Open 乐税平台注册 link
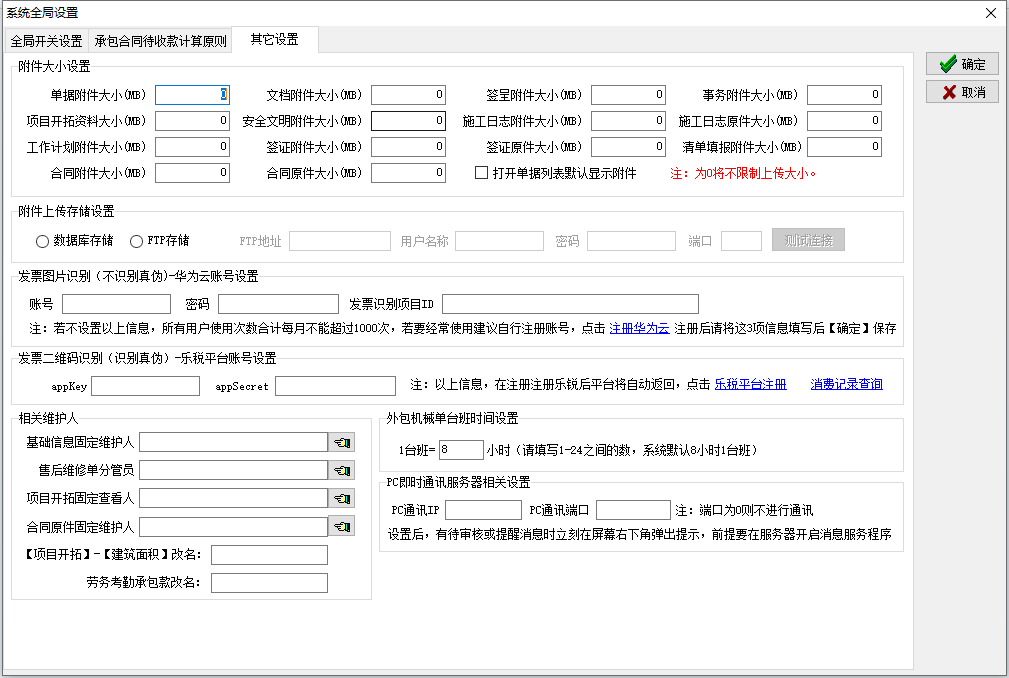This screenshot has width=1009, height=678. point(750,384)
